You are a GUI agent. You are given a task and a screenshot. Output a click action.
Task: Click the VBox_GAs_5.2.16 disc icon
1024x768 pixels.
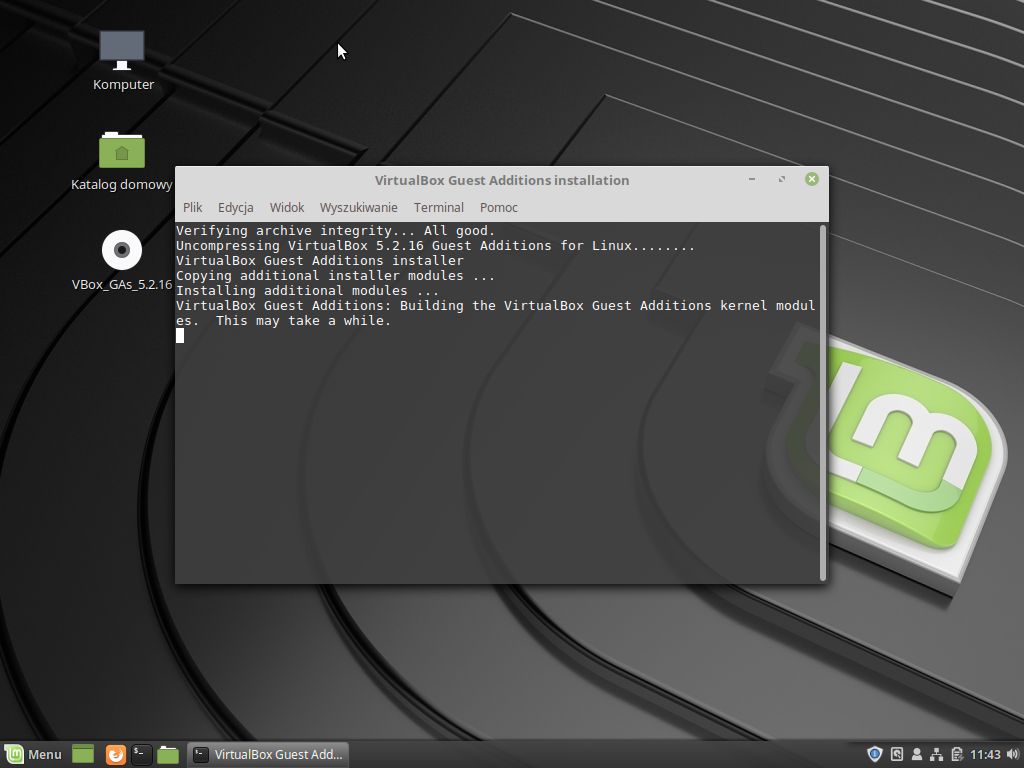point(122,250)
